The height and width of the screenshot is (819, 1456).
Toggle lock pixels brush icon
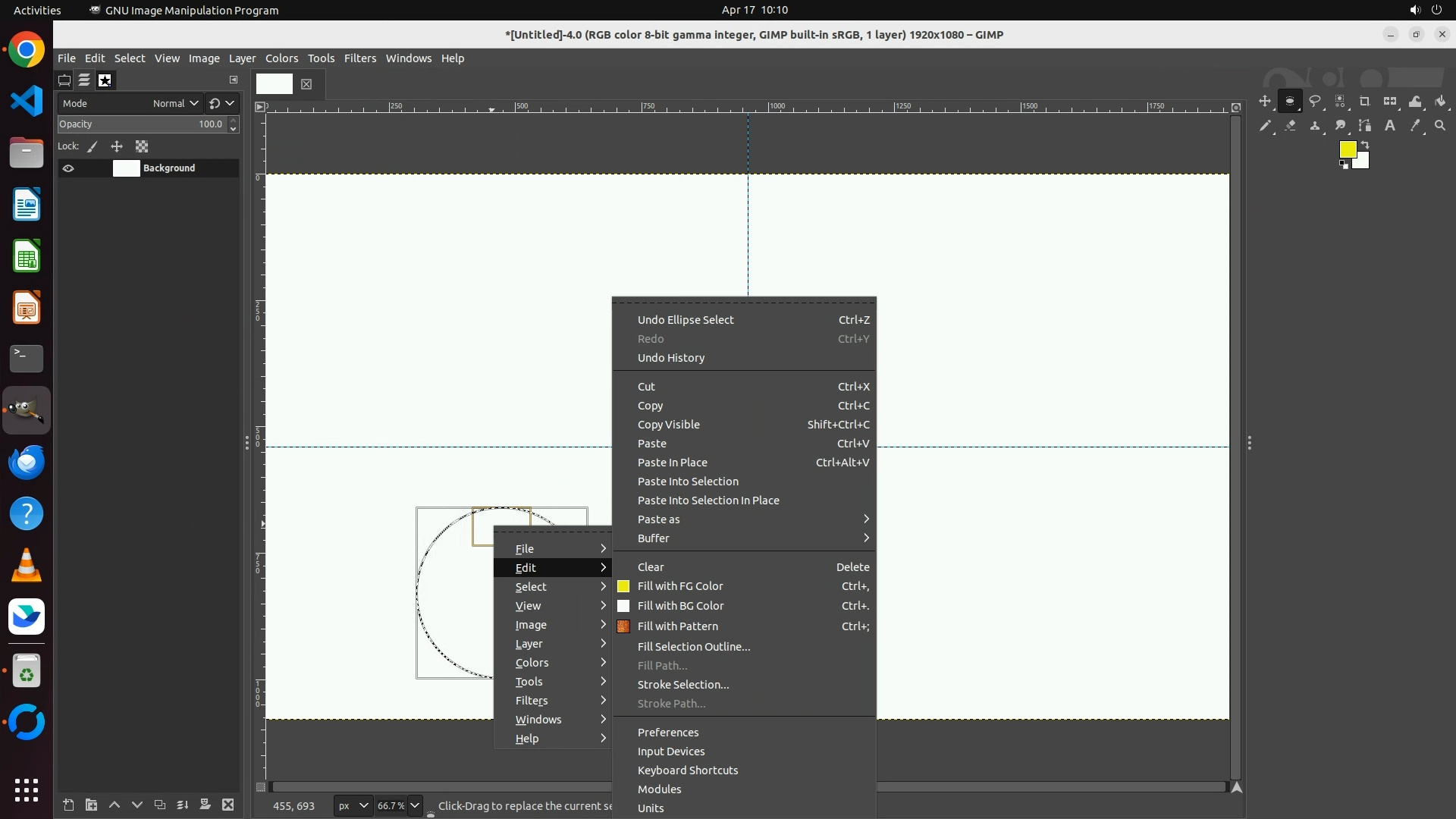[x=93, y=146]
